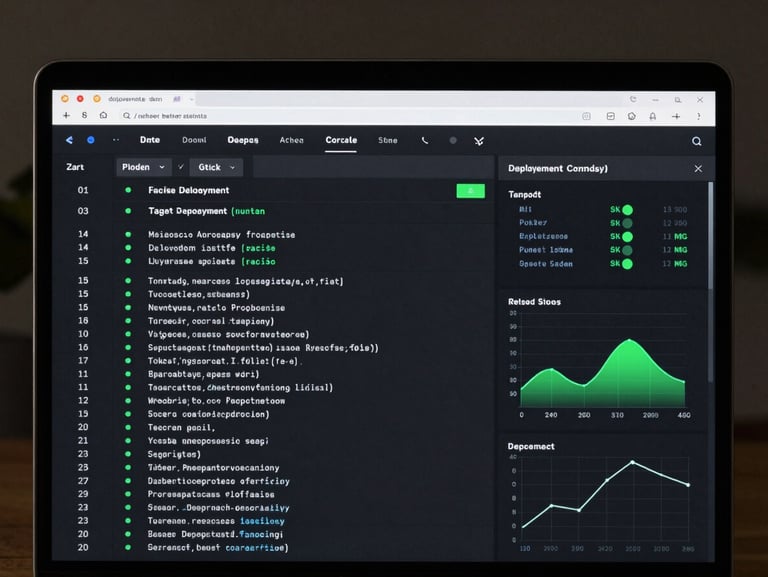The width and height of the screenshot is (768, 577).
Task: Click the S icon in browser toolbar
Action: click(84, 116)
